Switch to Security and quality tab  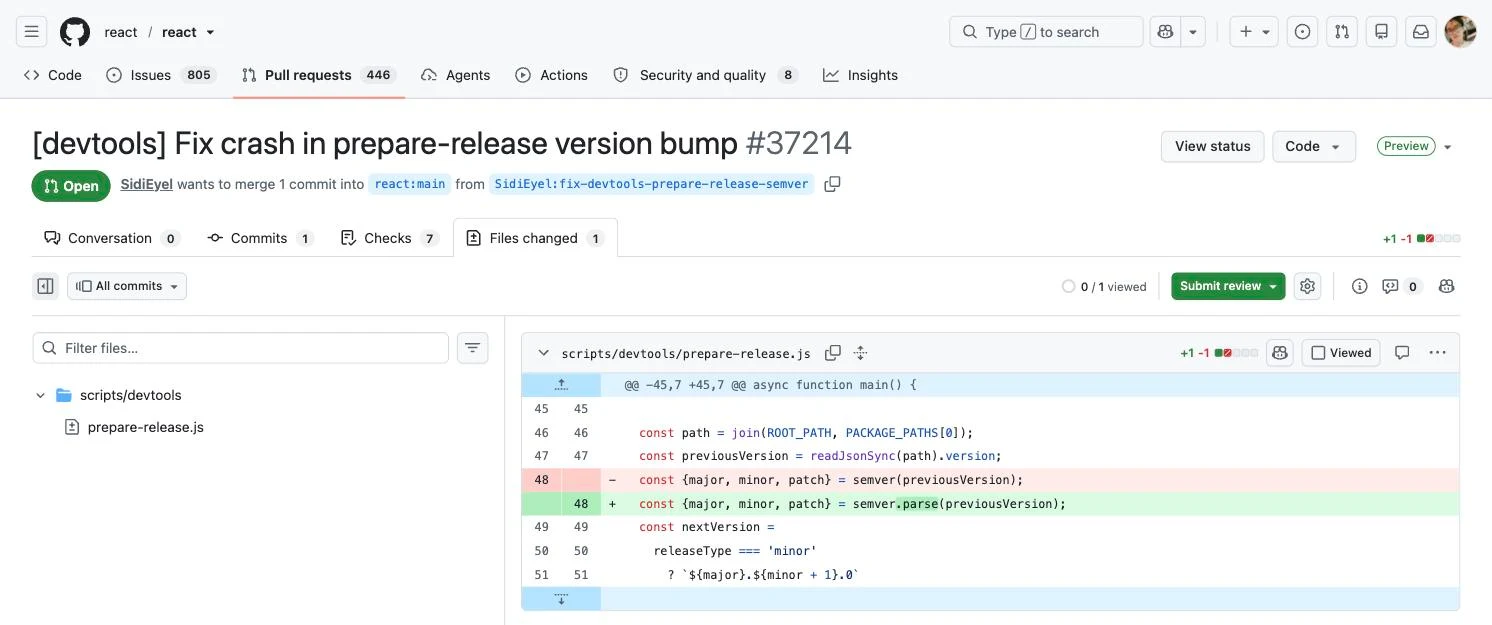click(x=706, y=75)
